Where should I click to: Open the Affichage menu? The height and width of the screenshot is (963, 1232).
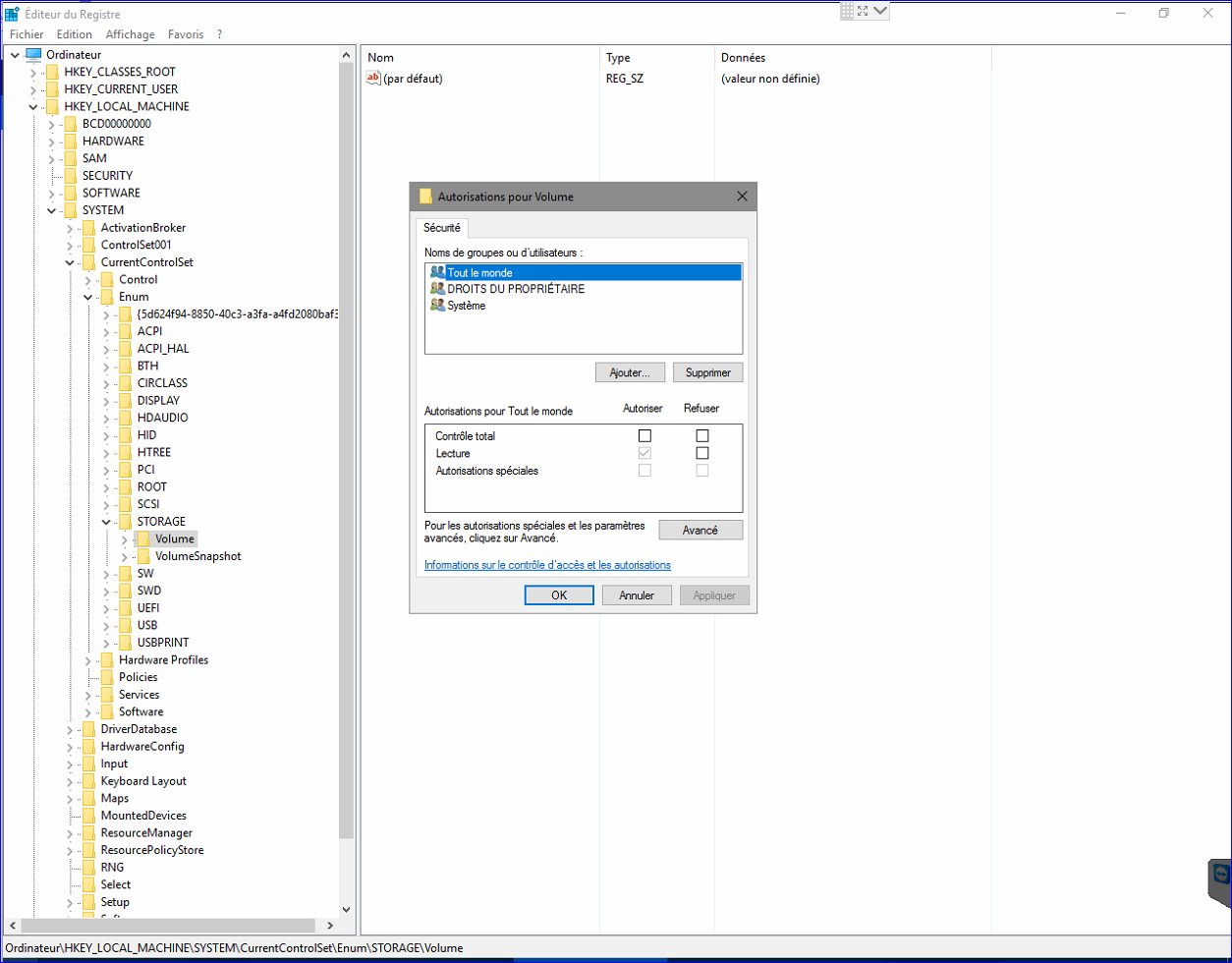(130, 34)
